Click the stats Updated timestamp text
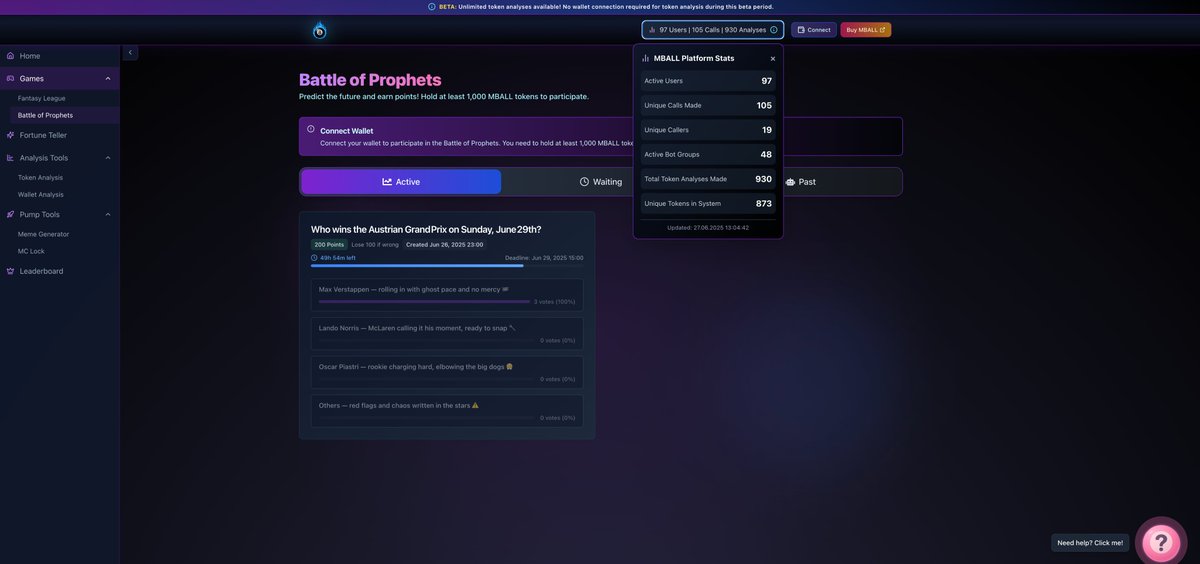1200x564 pixels. point(708,227)
